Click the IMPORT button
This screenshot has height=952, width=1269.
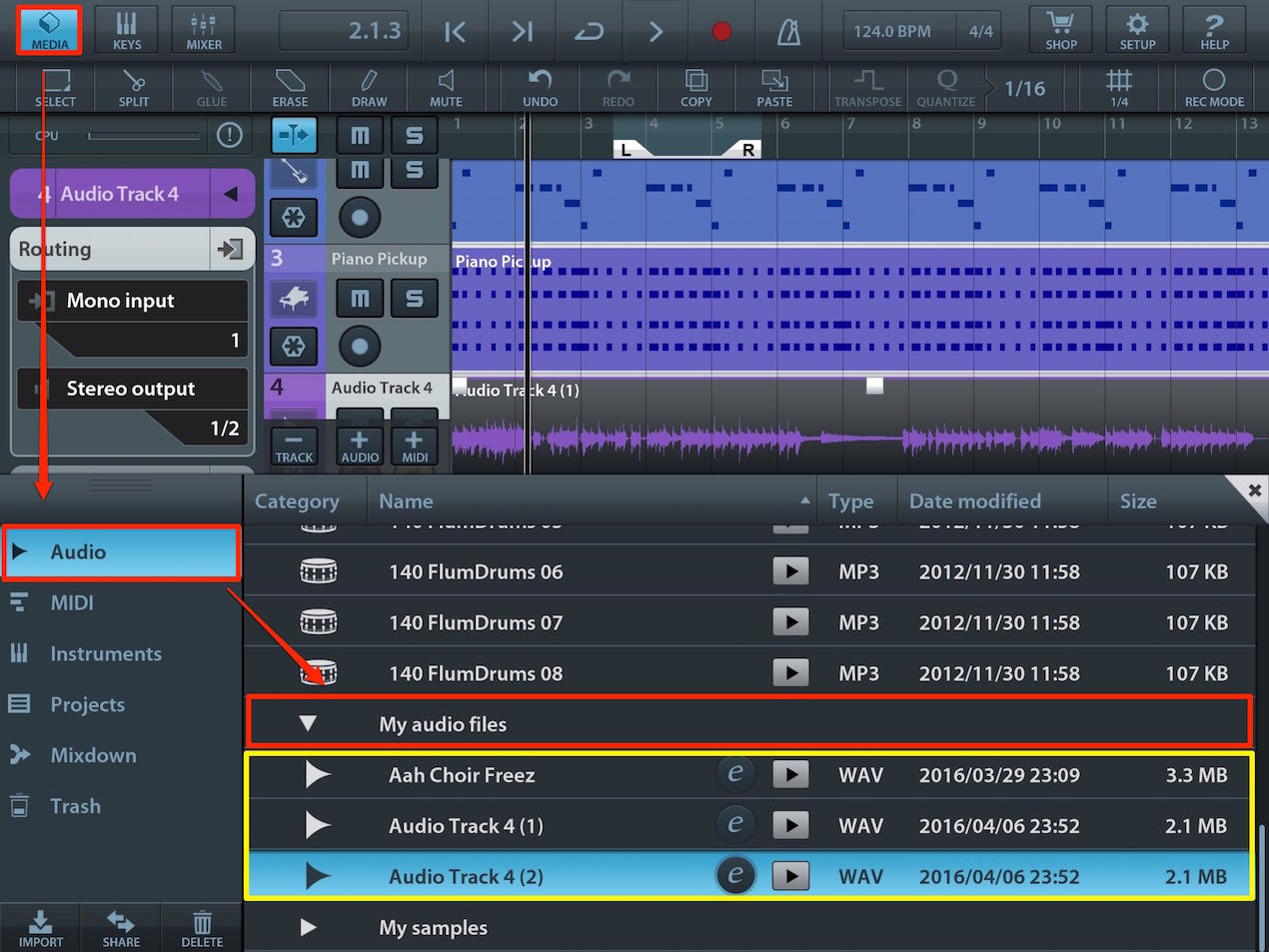click(x=40, y=928)
